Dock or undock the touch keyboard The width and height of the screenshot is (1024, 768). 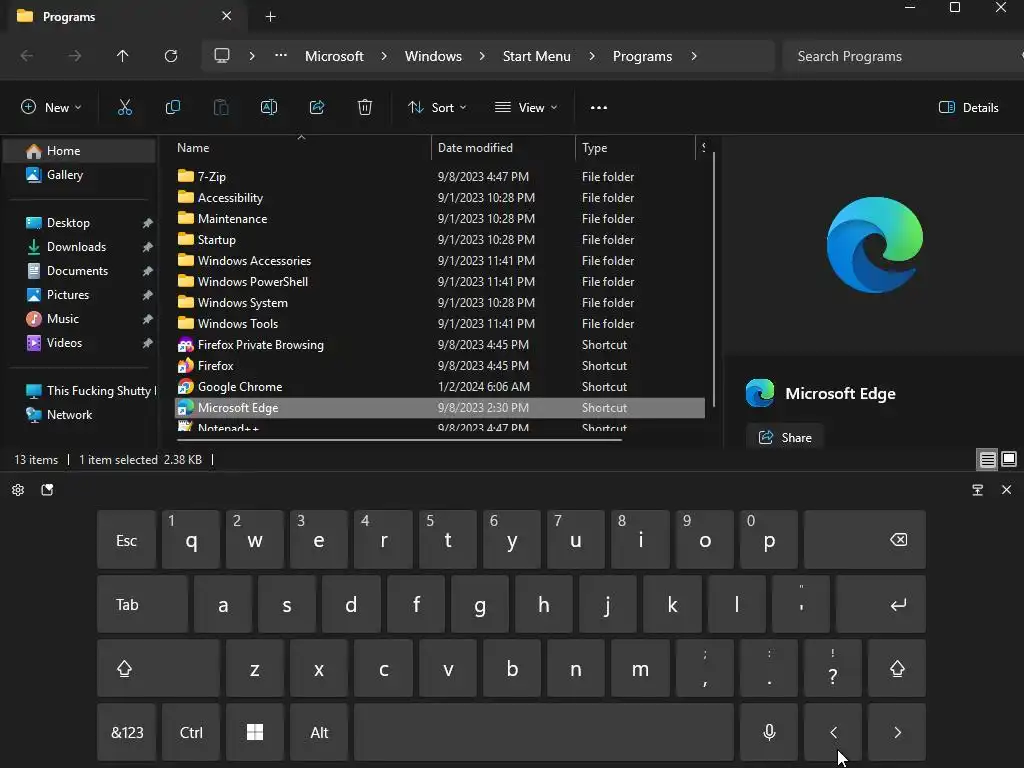tap(977, 490)
